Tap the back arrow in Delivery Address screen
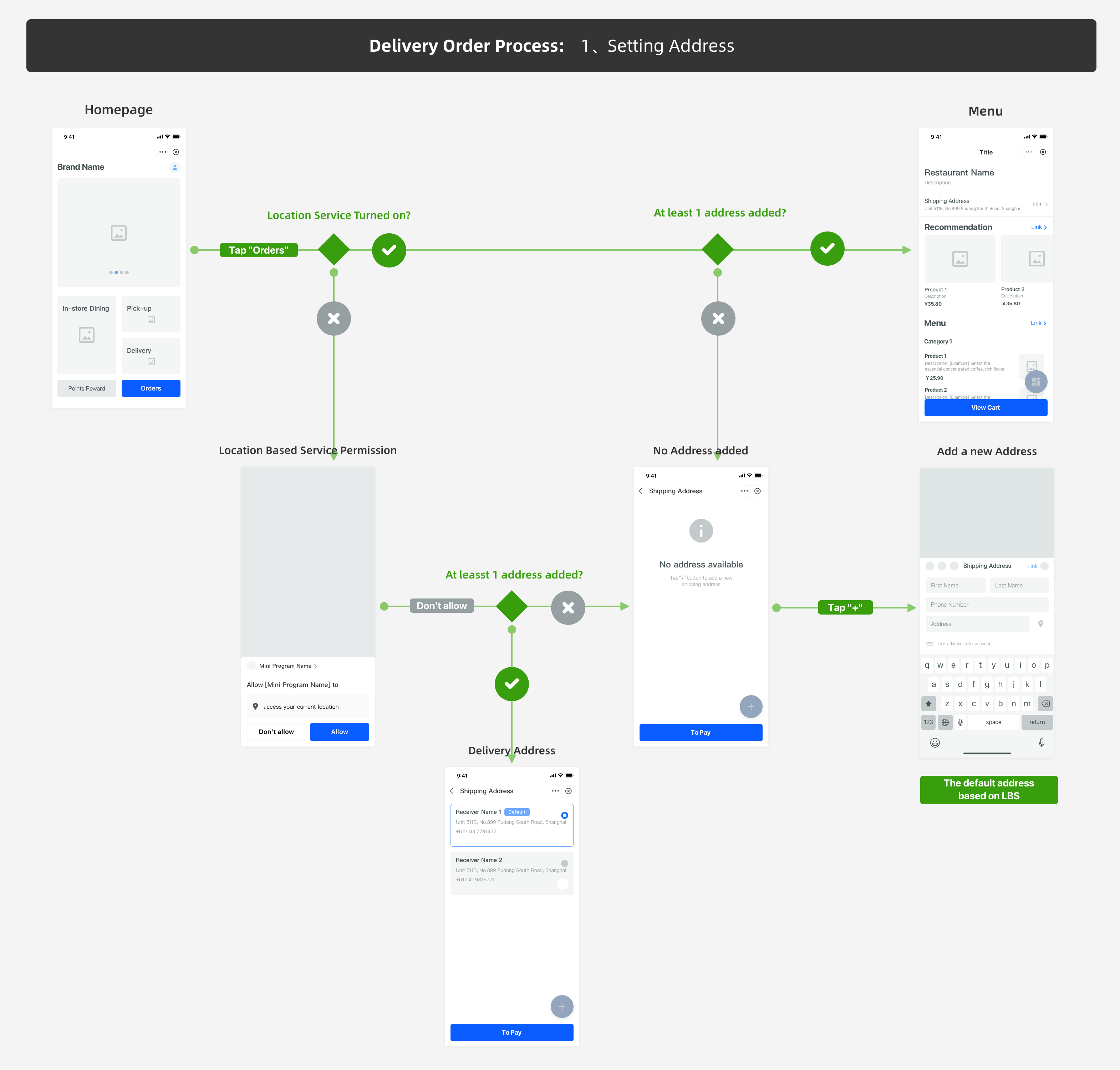 (452, 791)
